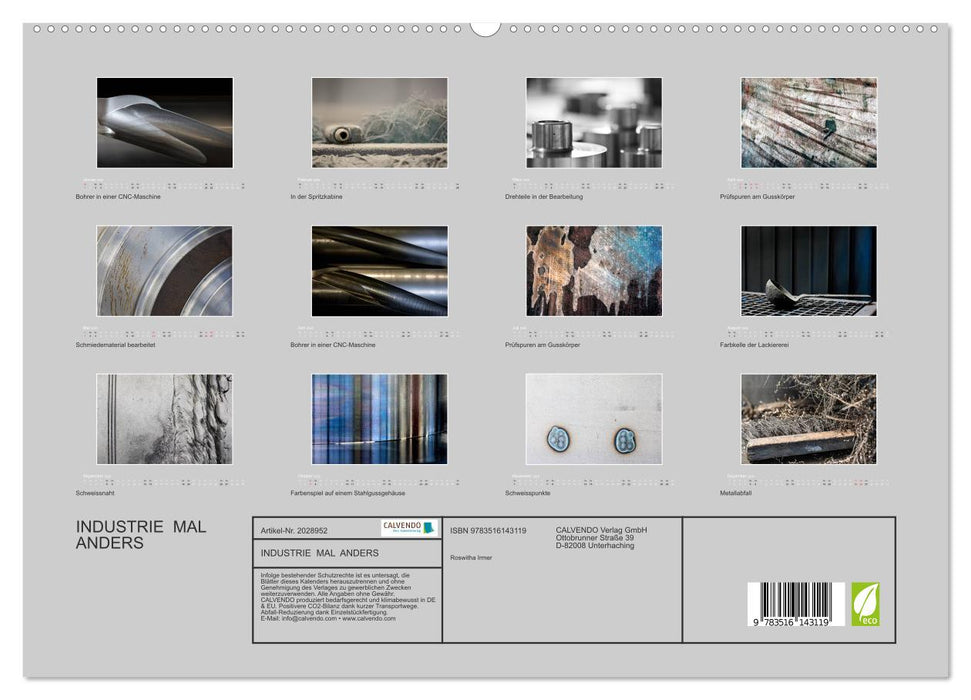Open the 'INDUSTRIE MAL ANDERS' title text
Screen dimensions: 971x700
[137, 535]
